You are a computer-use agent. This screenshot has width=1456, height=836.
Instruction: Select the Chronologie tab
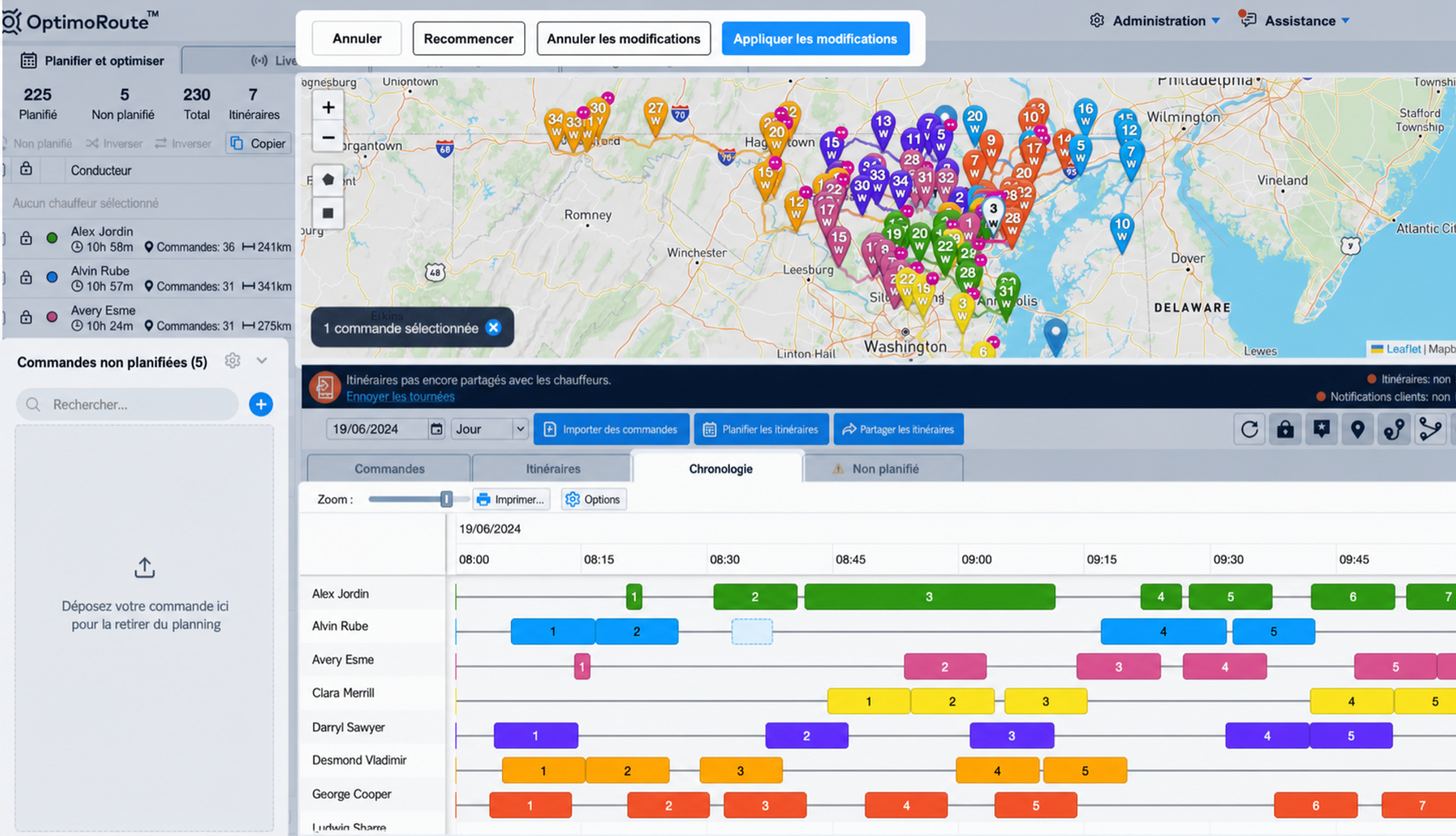pos(720,468)
